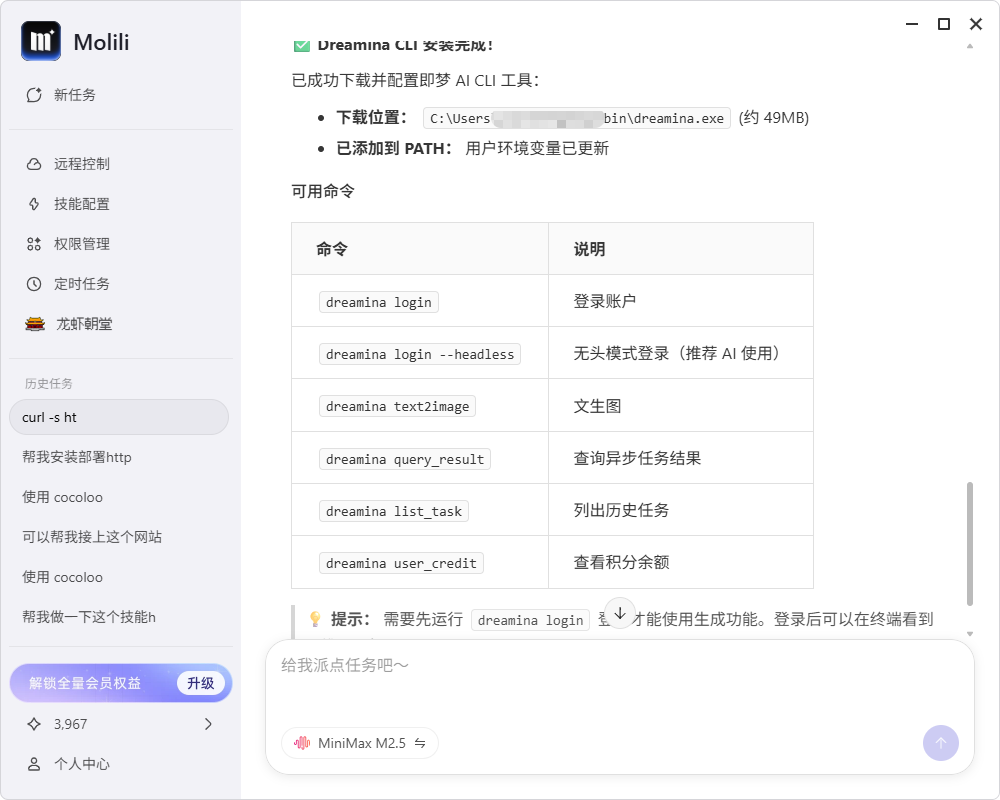This screenshot has height=800, width=1000.
Task: Click the skill configuration lightning icon
Action: (34, 204)
